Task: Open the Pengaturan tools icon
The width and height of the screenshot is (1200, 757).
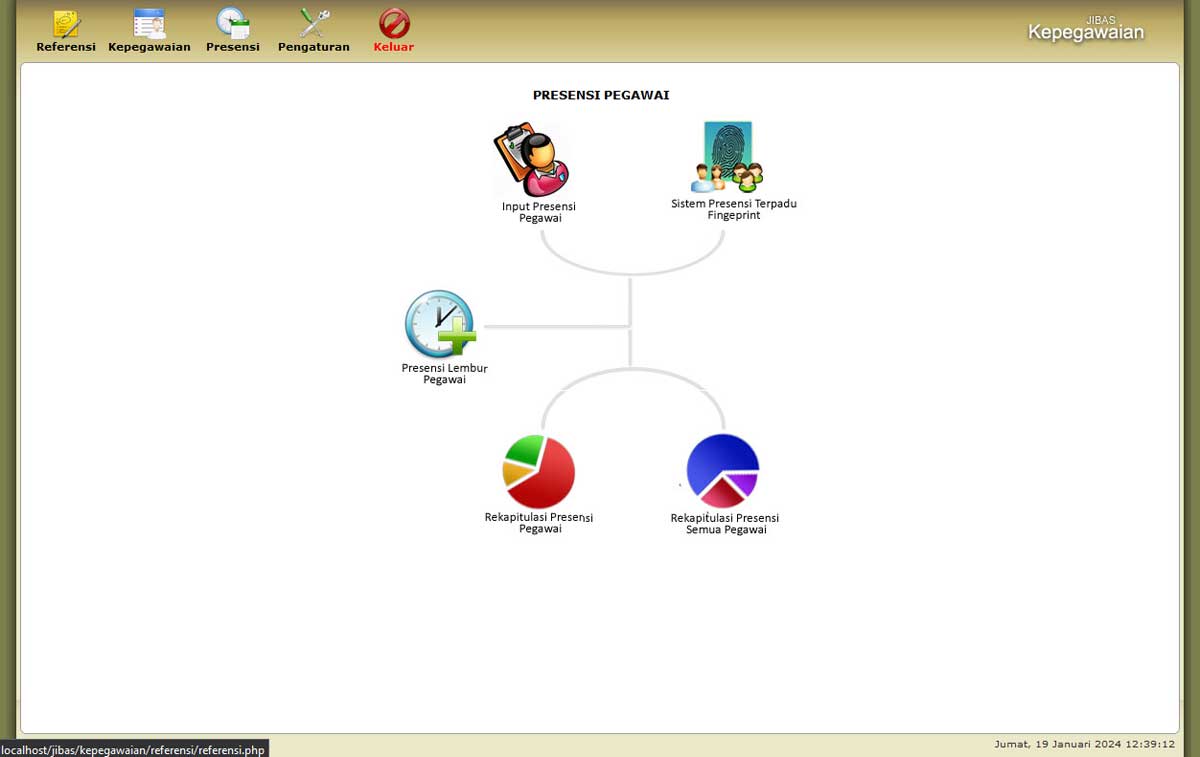Action: (x=314, y=23)
